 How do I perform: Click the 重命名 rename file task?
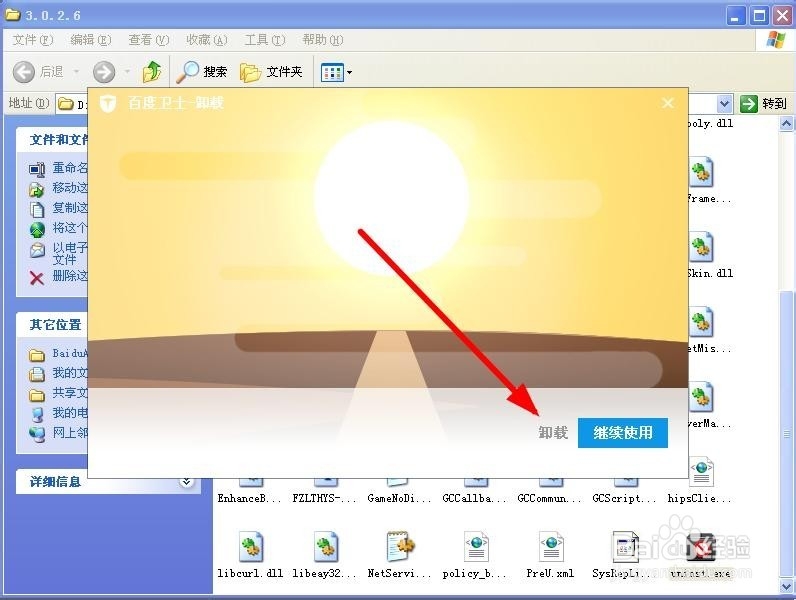(70, 168)
